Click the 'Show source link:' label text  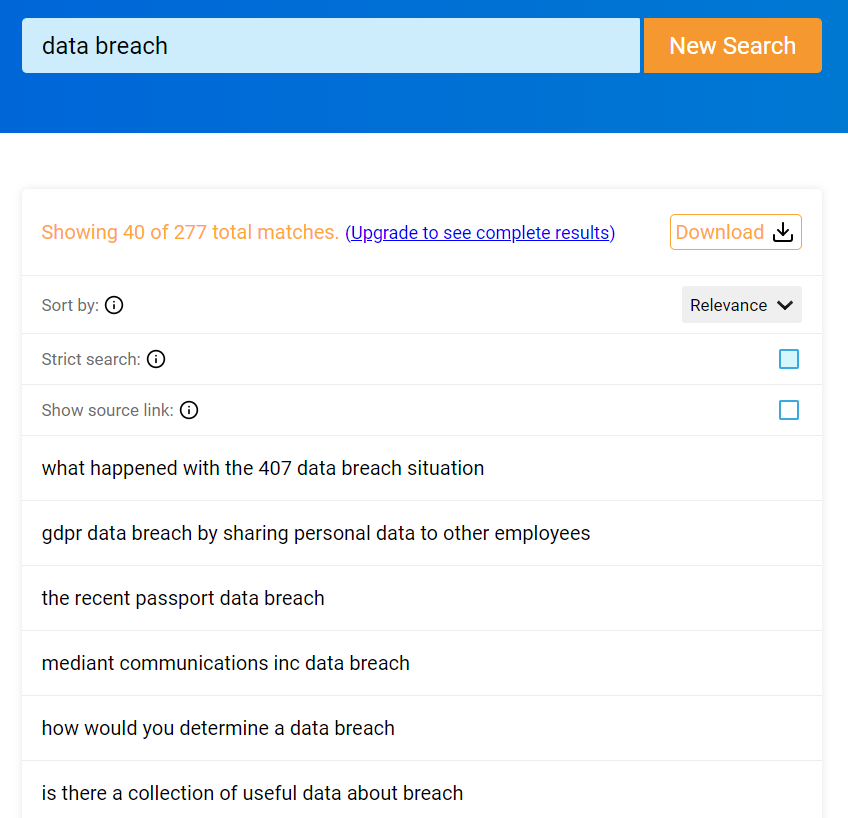click(107, 410)
